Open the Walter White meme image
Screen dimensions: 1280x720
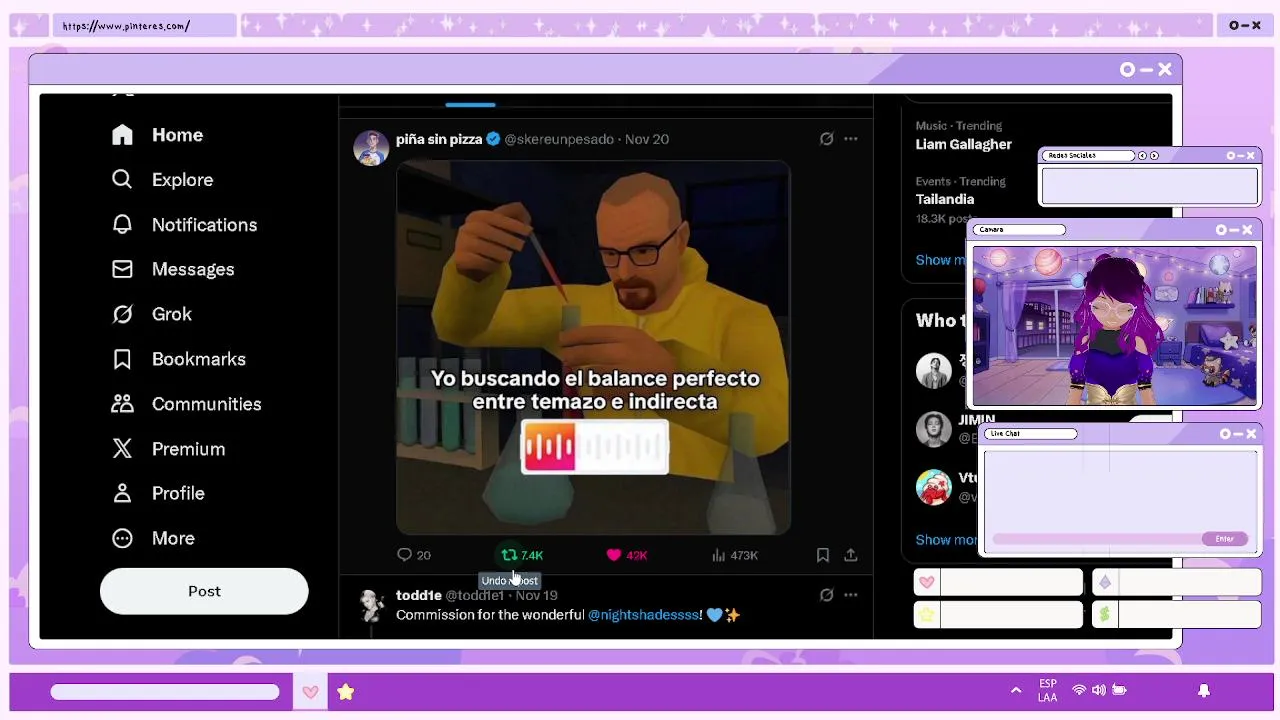[x=594, y=348]
